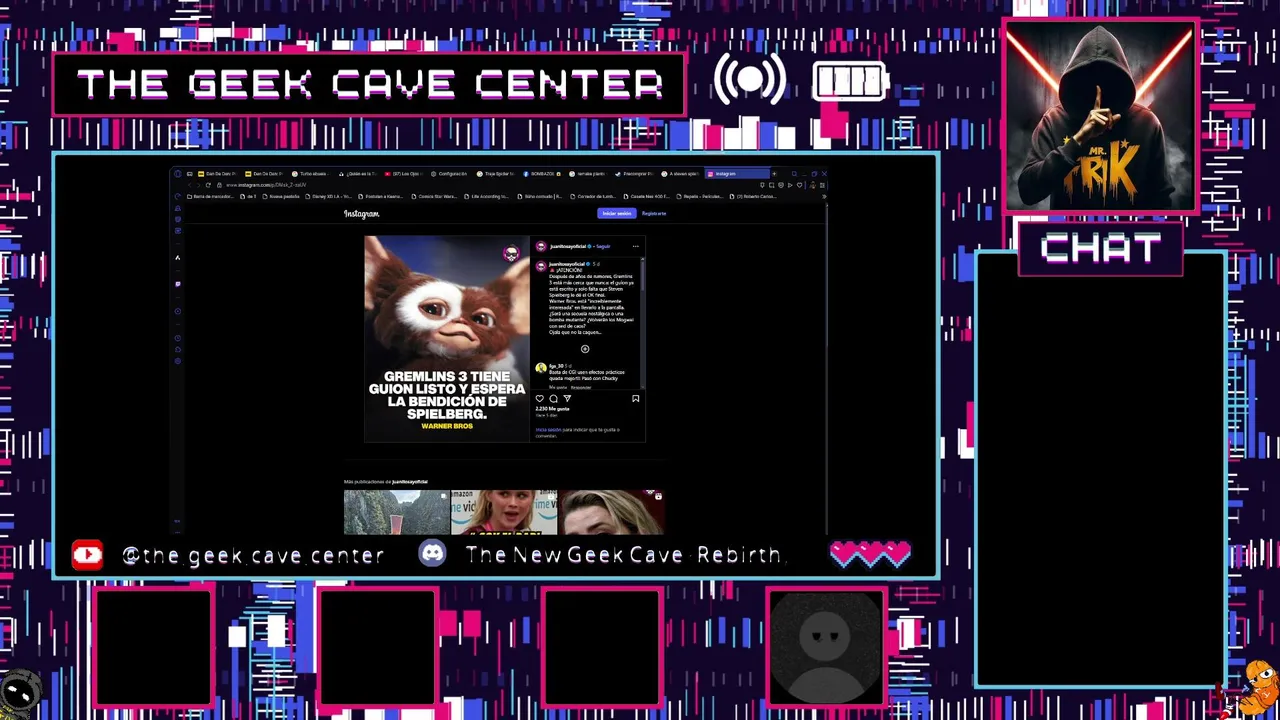Click the Mr. Frik hooded logo image
1280x720 pixels.
tap(1099, 115)
